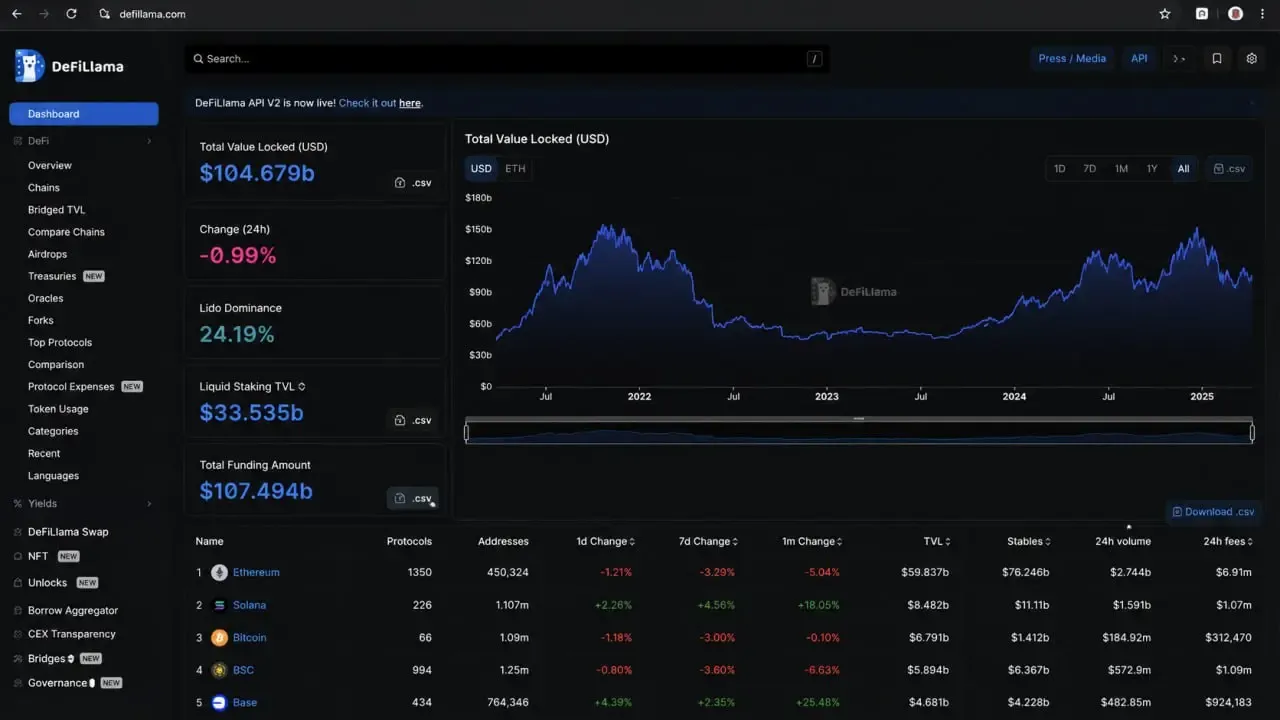Bookmark page with the star icon
Screen dimensions: 1280x720
(x=1165, y=14)
